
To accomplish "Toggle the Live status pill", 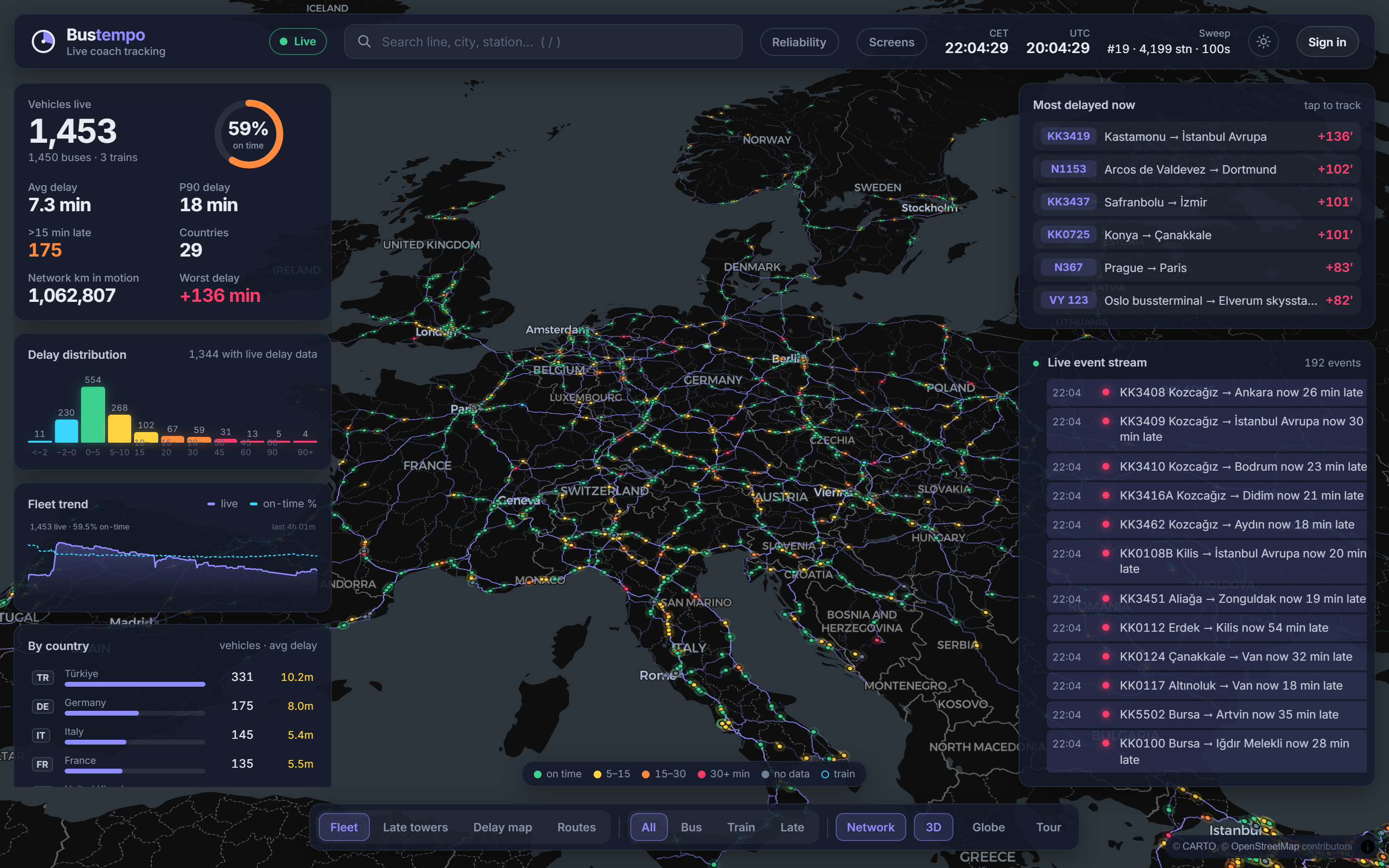I will [x=298, y=41].
